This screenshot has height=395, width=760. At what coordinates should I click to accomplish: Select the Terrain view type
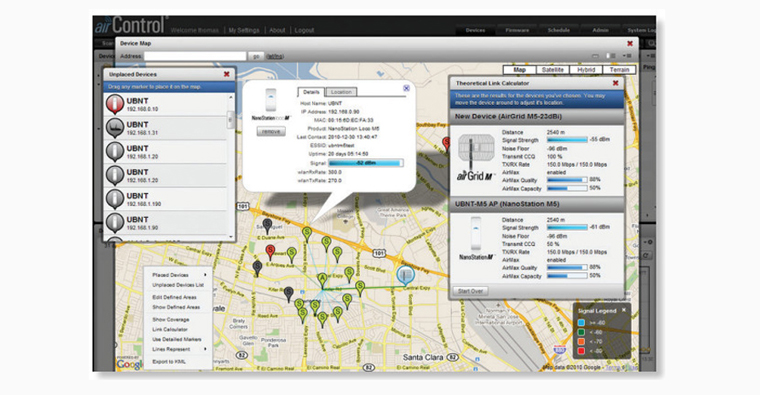tap(619, 70)
